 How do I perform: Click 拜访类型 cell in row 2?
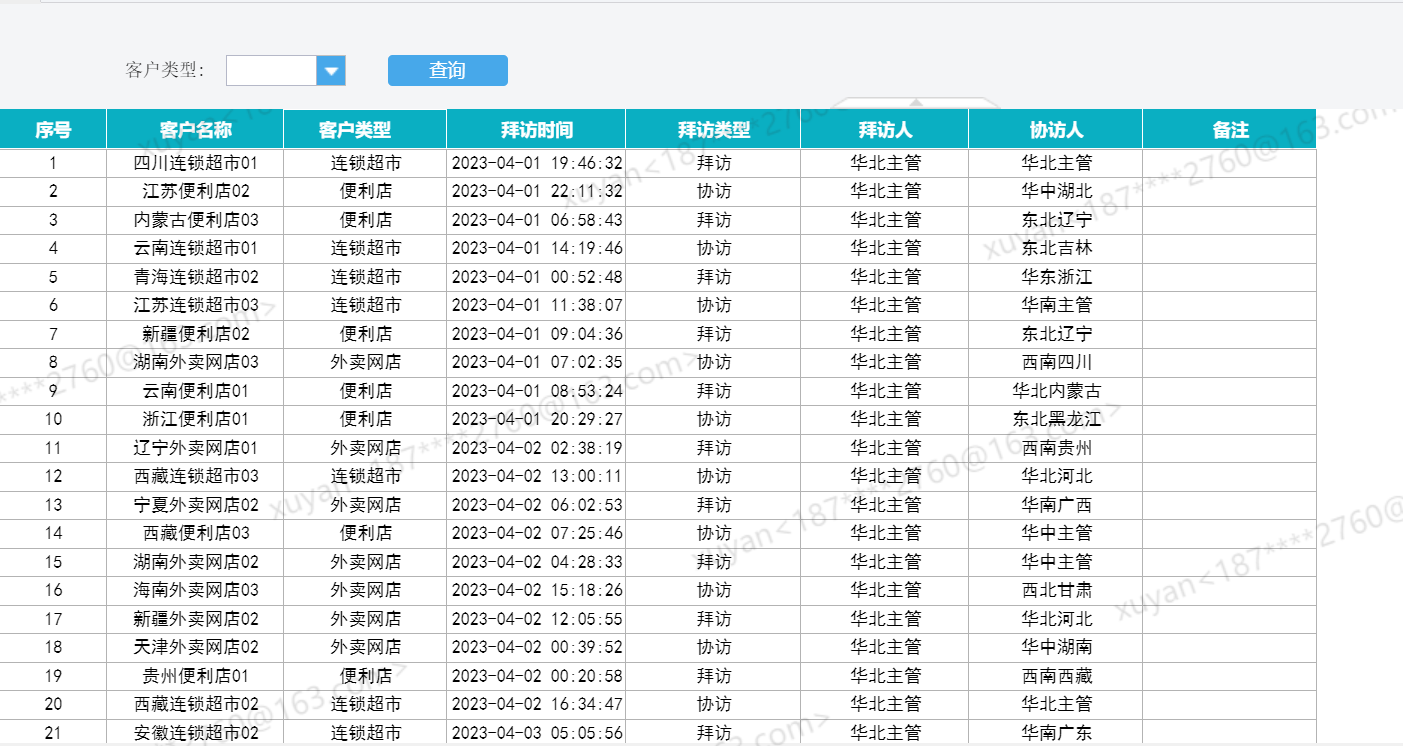coord(713,191)
